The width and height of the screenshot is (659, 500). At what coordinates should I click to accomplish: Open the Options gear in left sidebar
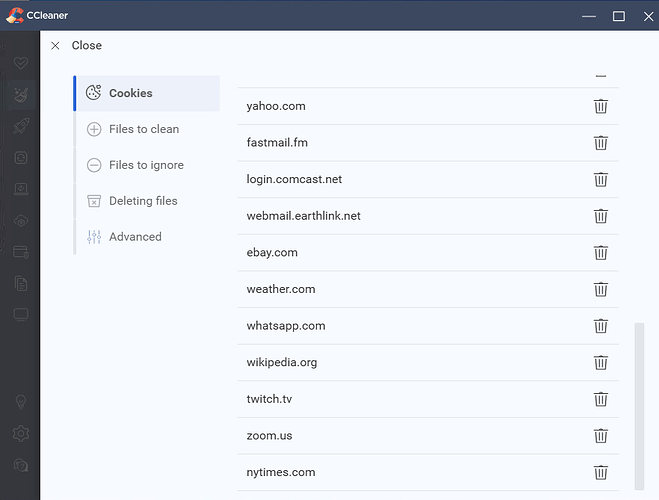20,434
